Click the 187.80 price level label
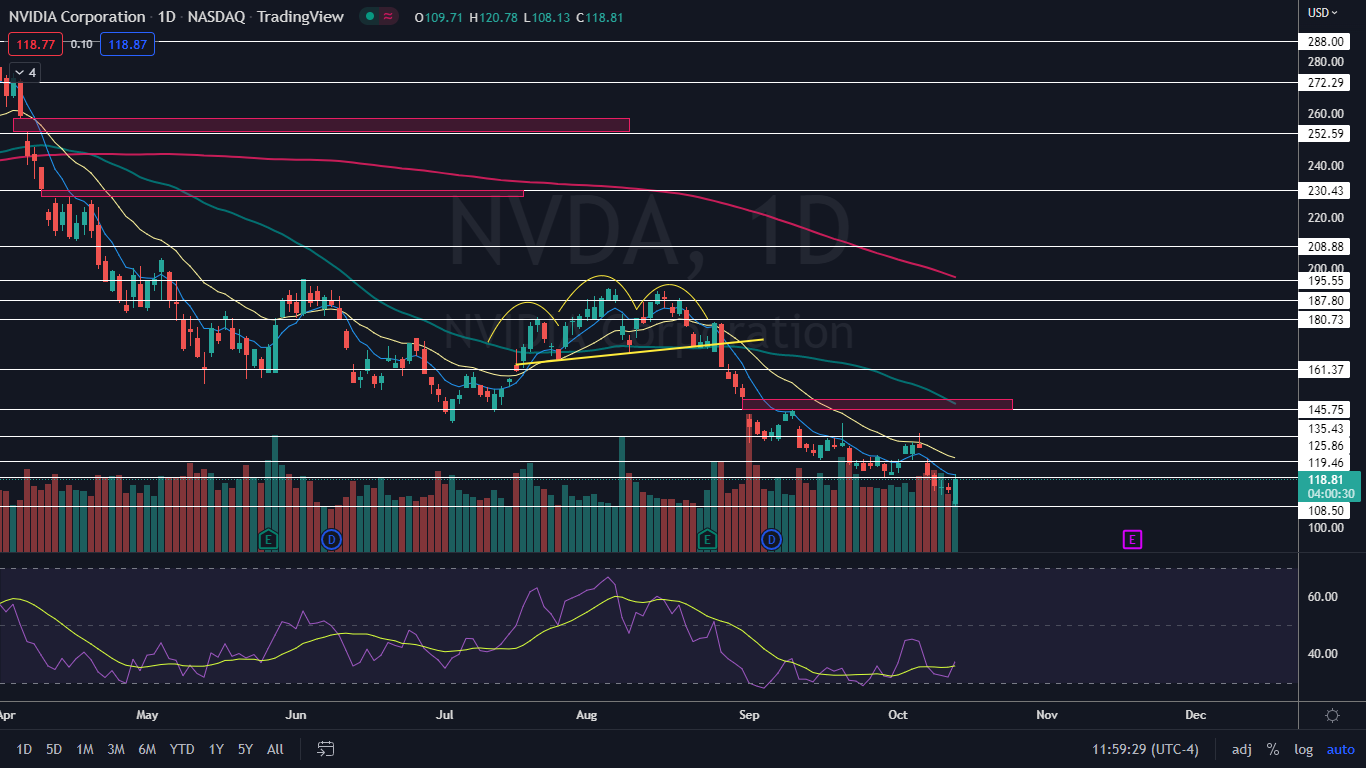 pyautogui.click(x=1325, y=300)
